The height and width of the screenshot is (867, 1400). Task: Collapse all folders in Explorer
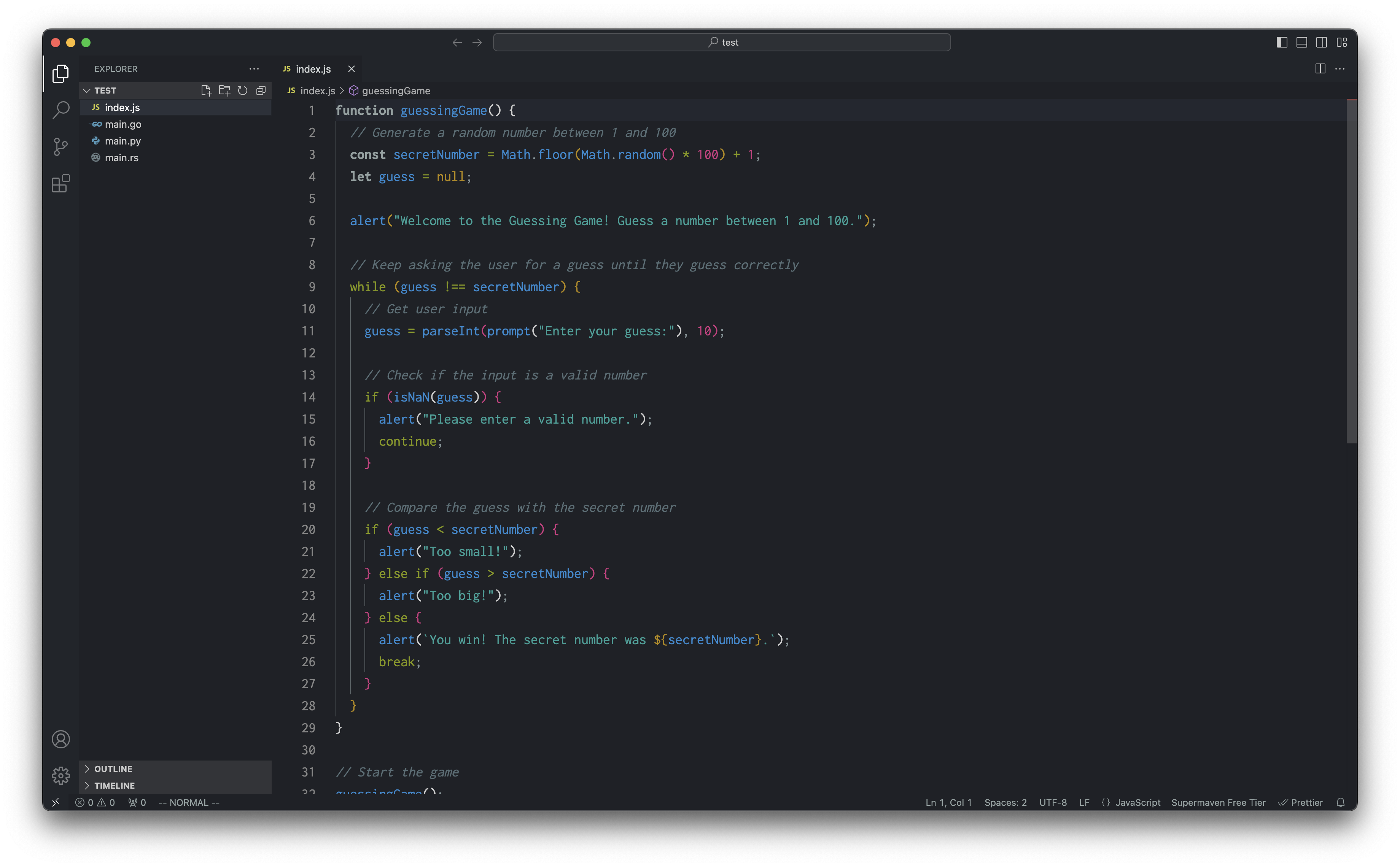261,91
